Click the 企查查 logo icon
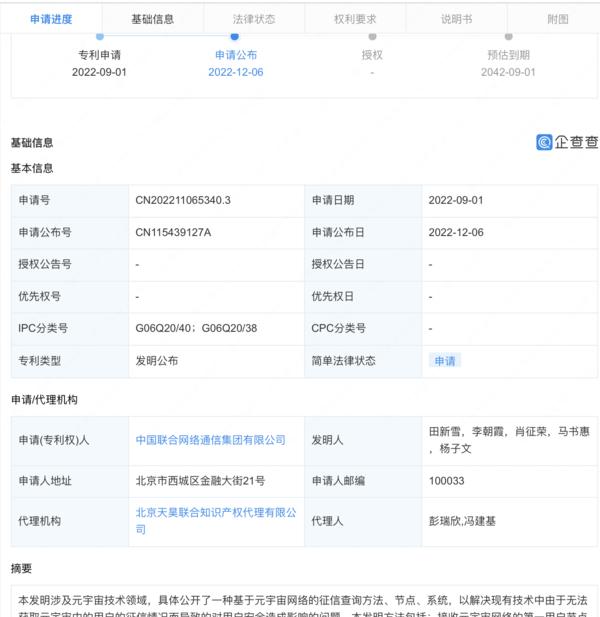The height and width of the screenshot is (617, 600). (544, 142)
